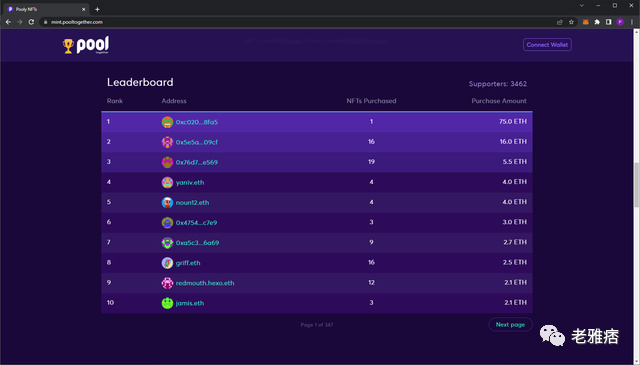This screenshot has height=365, width=640.
Task: Open Chrome three-dot menu
Action: point(632,22)
